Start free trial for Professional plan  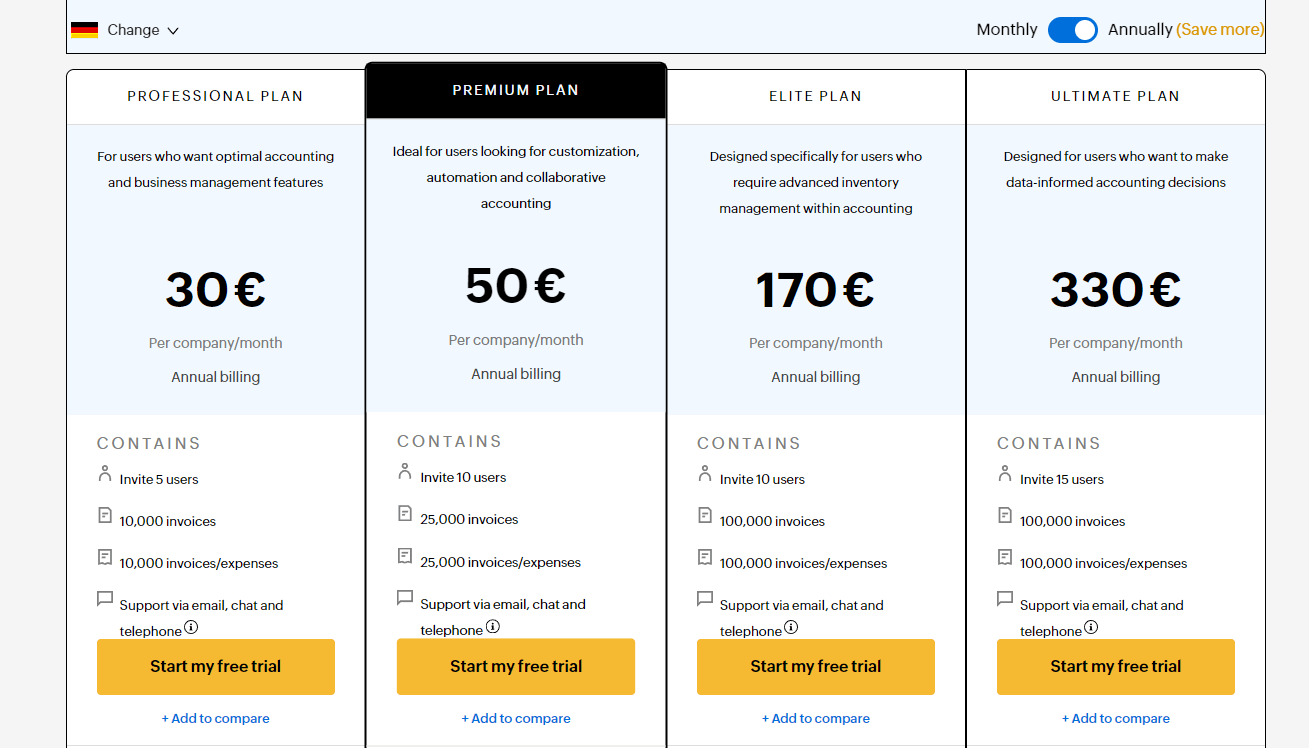click(x=215, y=666)
